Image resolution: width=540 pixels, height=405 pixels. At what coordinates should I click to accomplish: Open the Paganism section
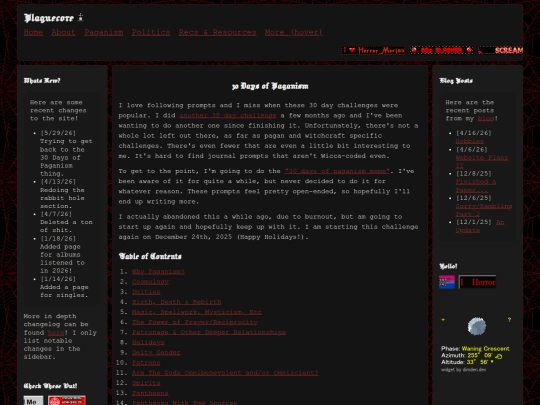click(x=104, y=32)
